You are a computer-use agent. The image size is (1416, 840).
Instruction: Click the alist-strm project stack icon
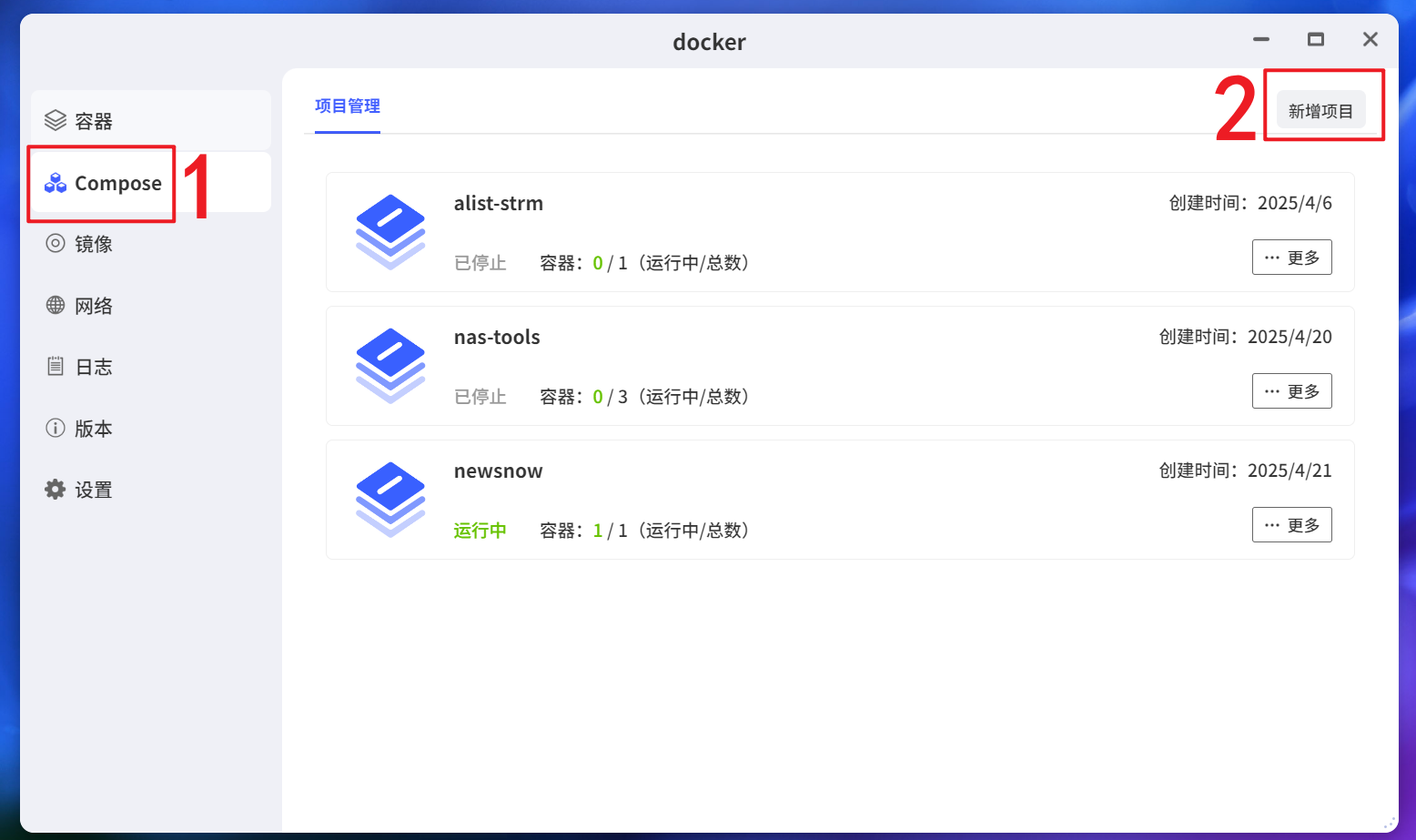[x=390, y=232]
